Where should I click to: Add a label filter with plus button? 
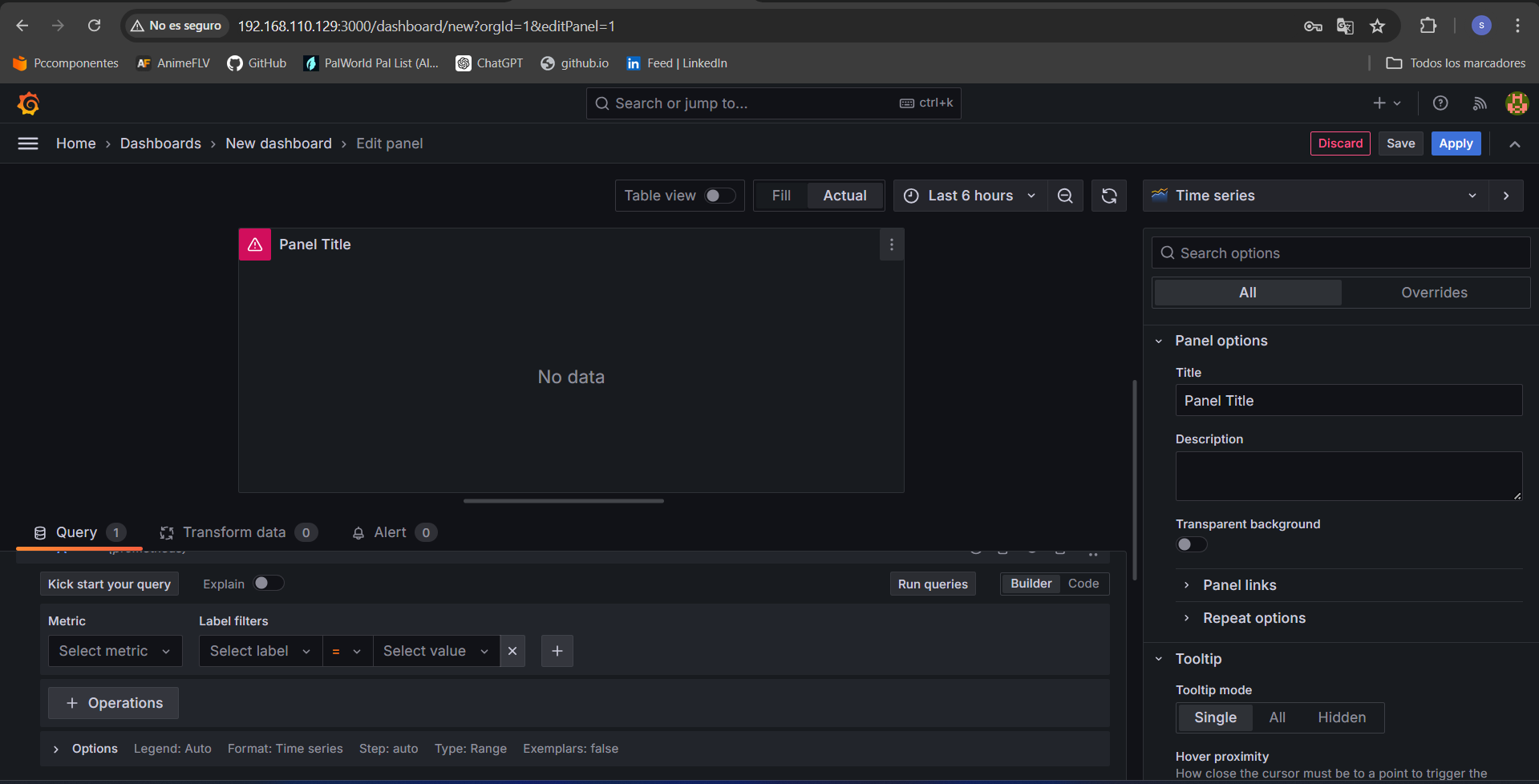557,651
